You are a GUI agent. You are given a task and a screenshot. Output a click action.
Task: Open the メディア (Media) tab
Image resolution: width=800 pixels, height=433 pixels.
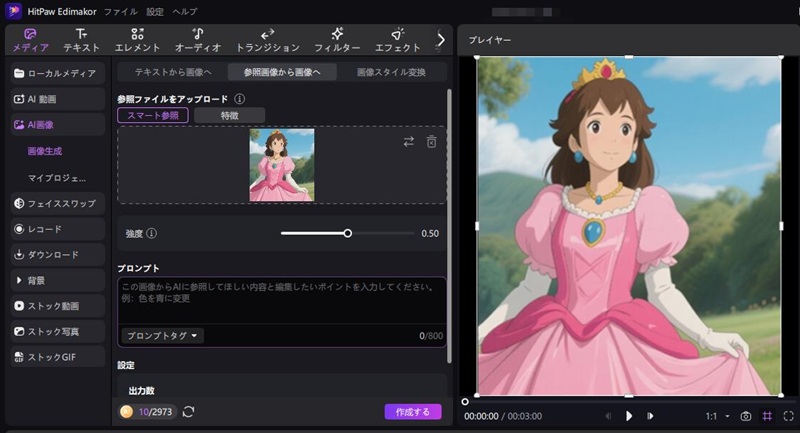tap(30, 40)
